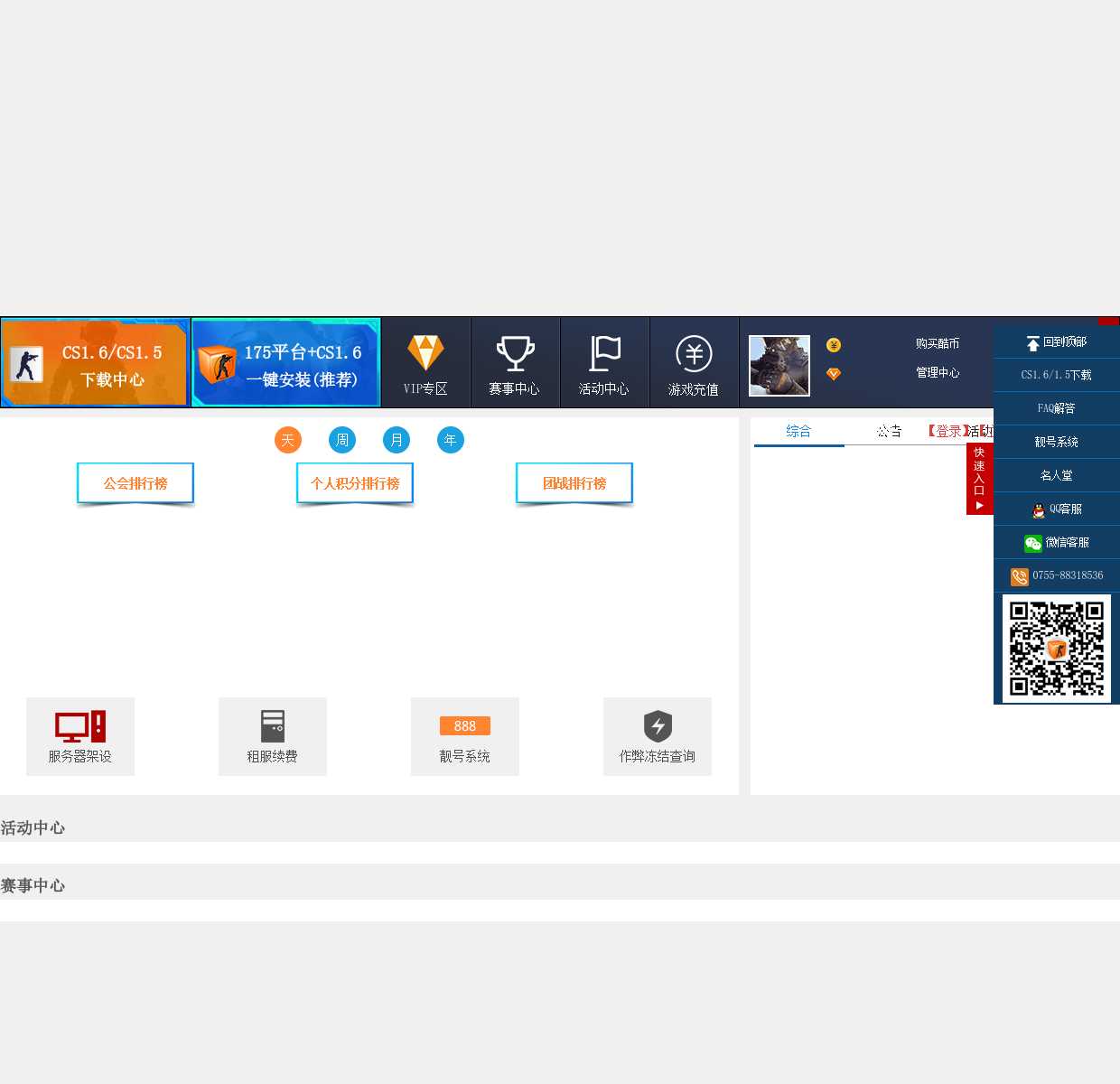Image resolution: width=1120 pixels, height=1084 pixels.
Task: Click the orange diamond icon beside 管理中心
Action: point(834,374)
